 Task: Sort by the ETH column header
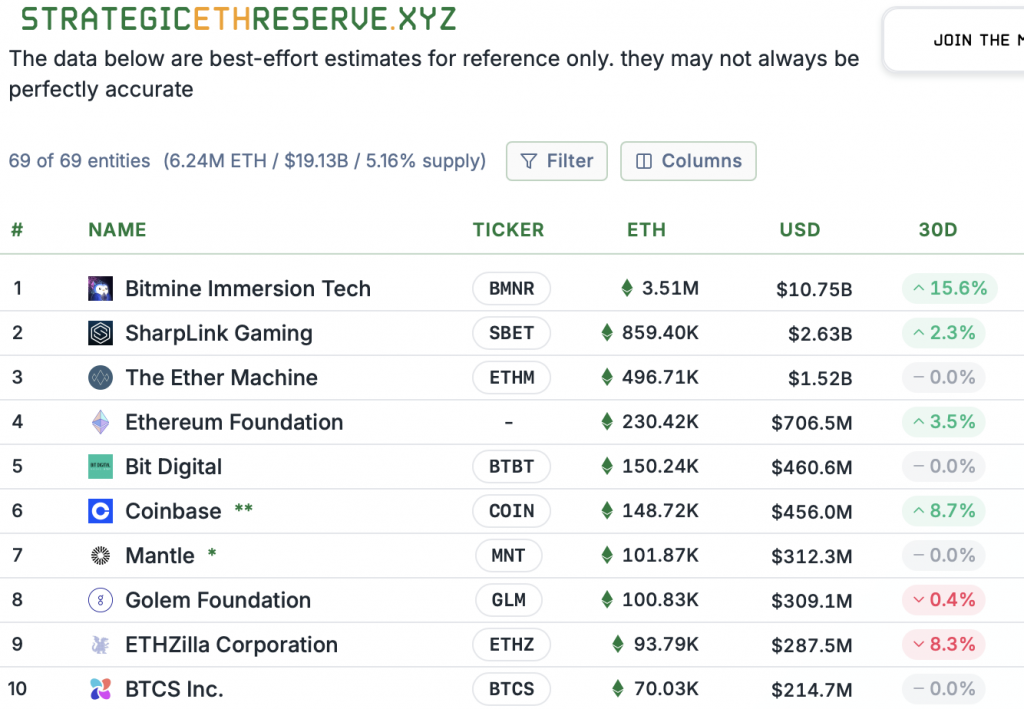646,229
